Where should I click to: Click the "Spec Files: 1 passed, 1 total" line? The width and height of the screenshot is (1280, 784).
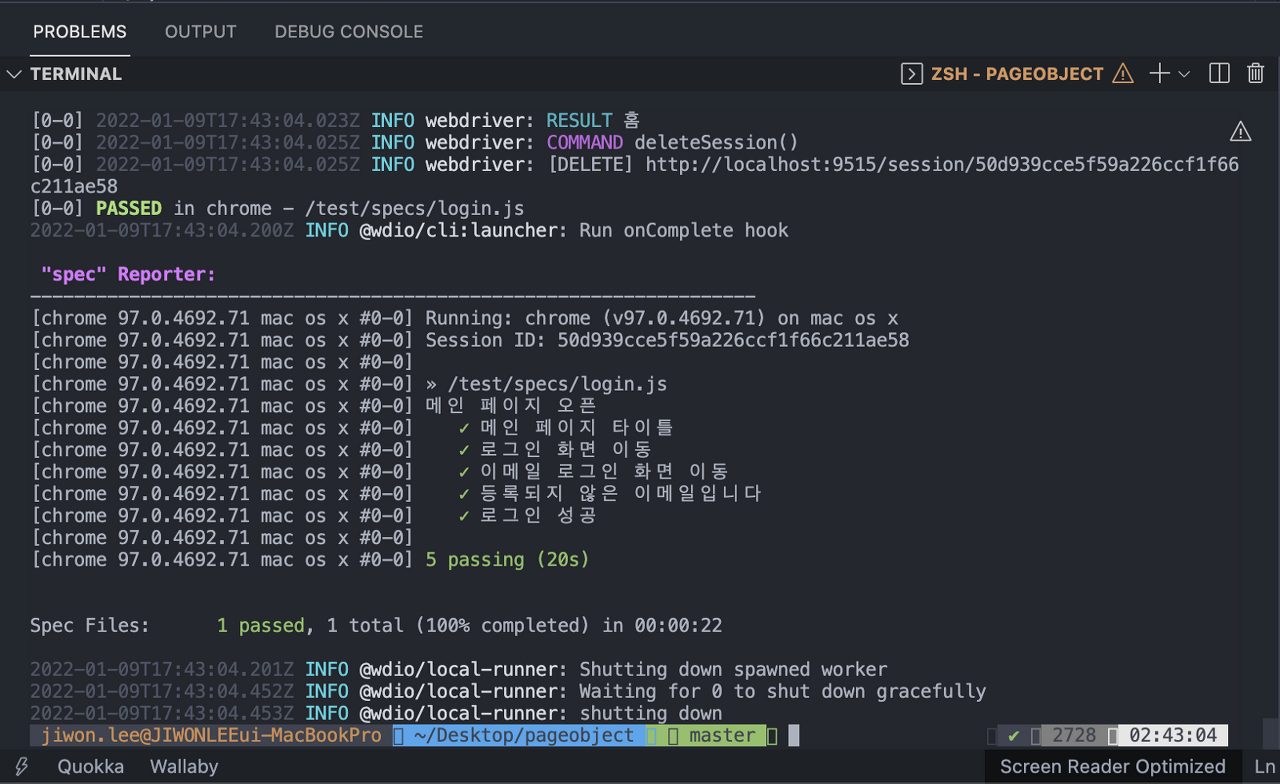tap(376, 626)
